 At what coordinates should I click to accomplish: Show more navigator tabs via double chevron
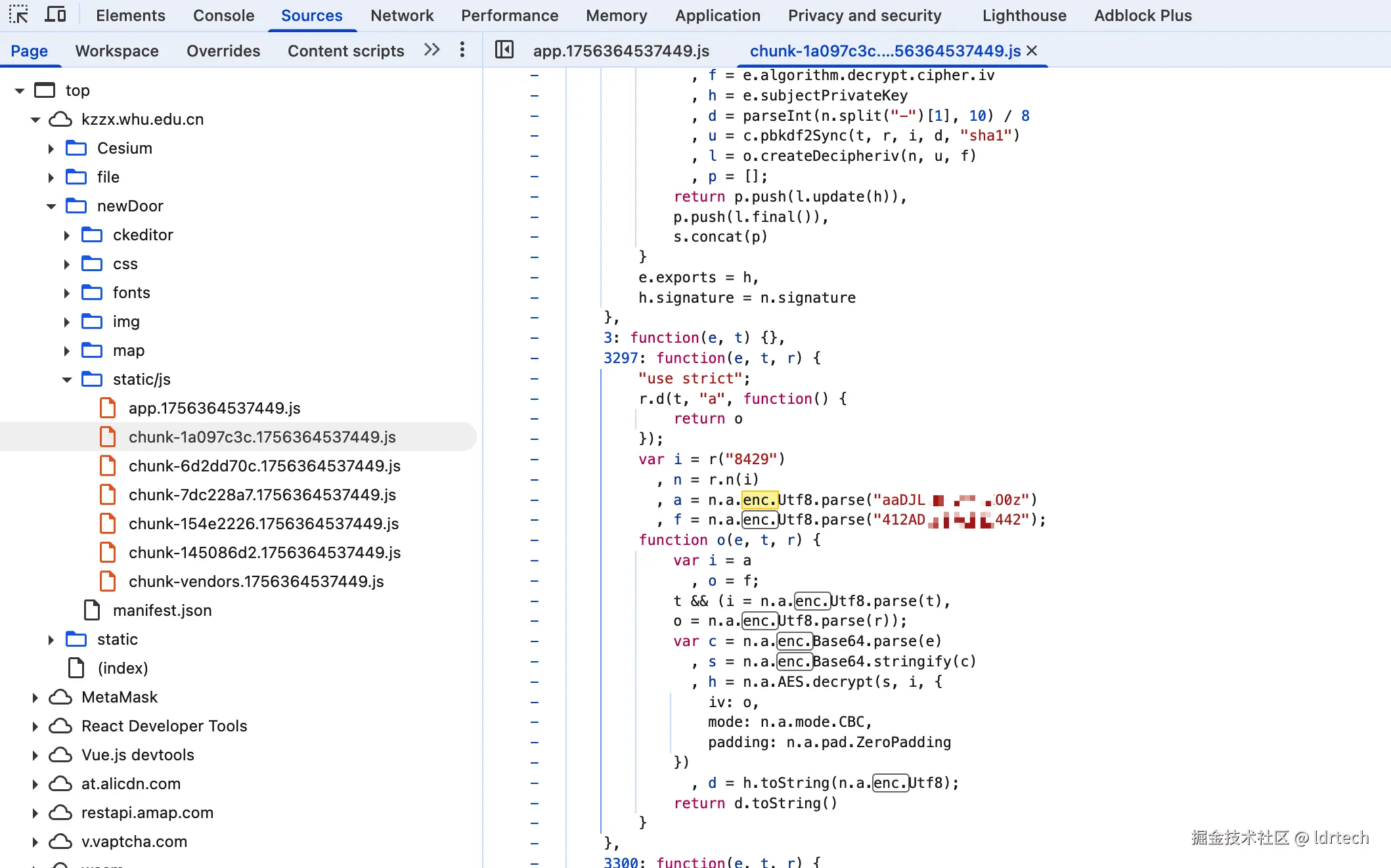click(x=431, y=50)
